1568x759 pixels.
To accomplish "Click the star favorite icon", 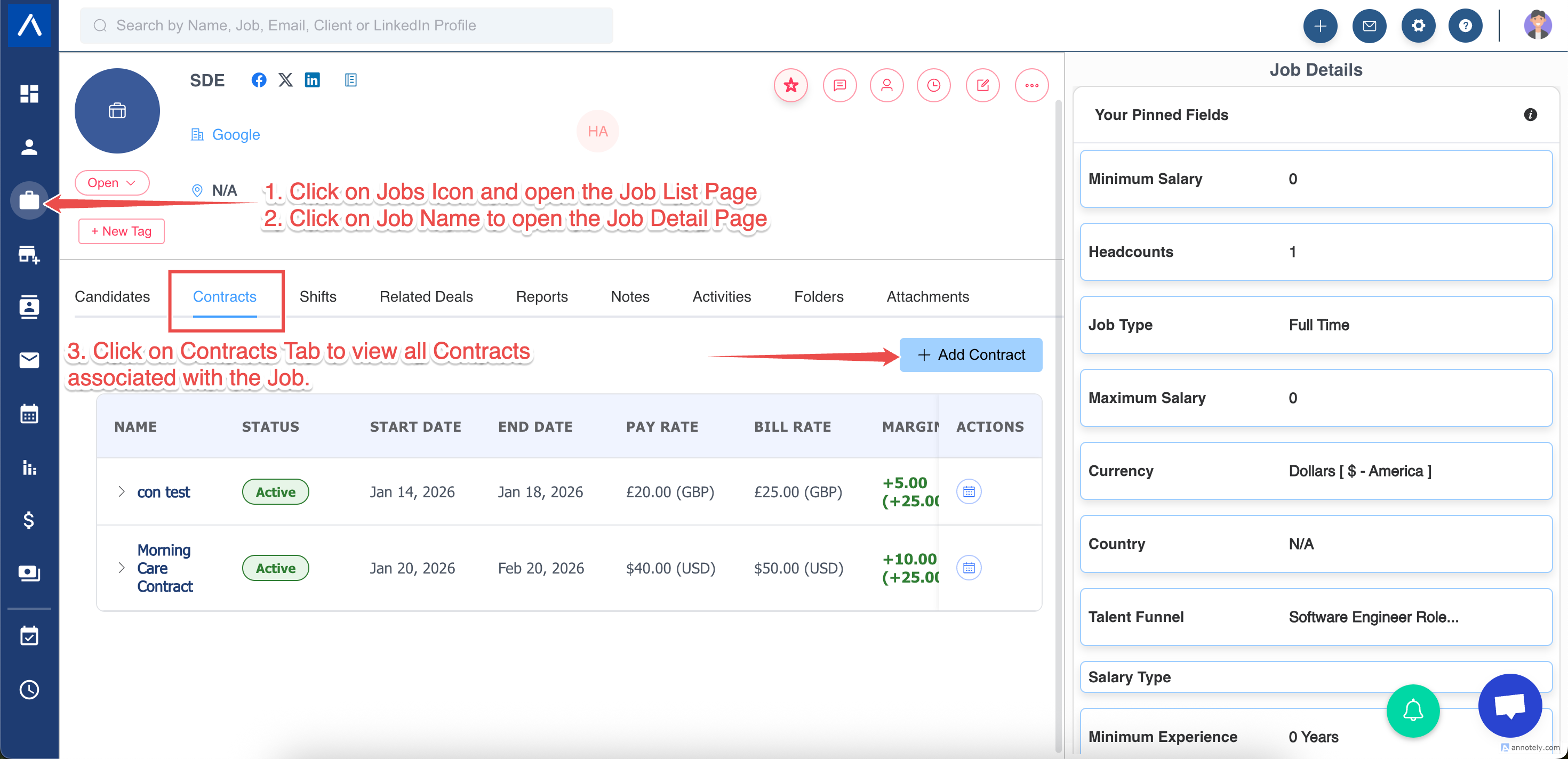I will [791, 85].
